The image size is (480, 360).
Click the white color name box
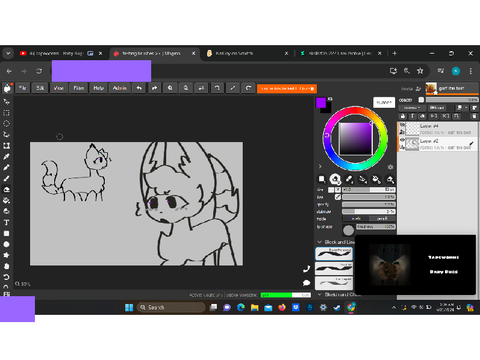click(x=384, y=102)
